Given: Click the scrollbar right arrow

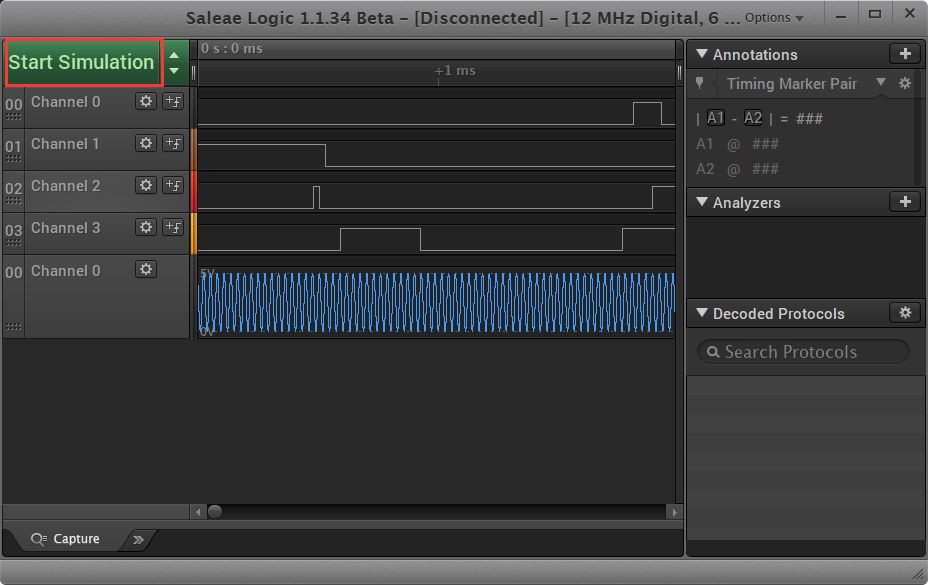Looking at the screenshot, I should click(x=674, y=512).
